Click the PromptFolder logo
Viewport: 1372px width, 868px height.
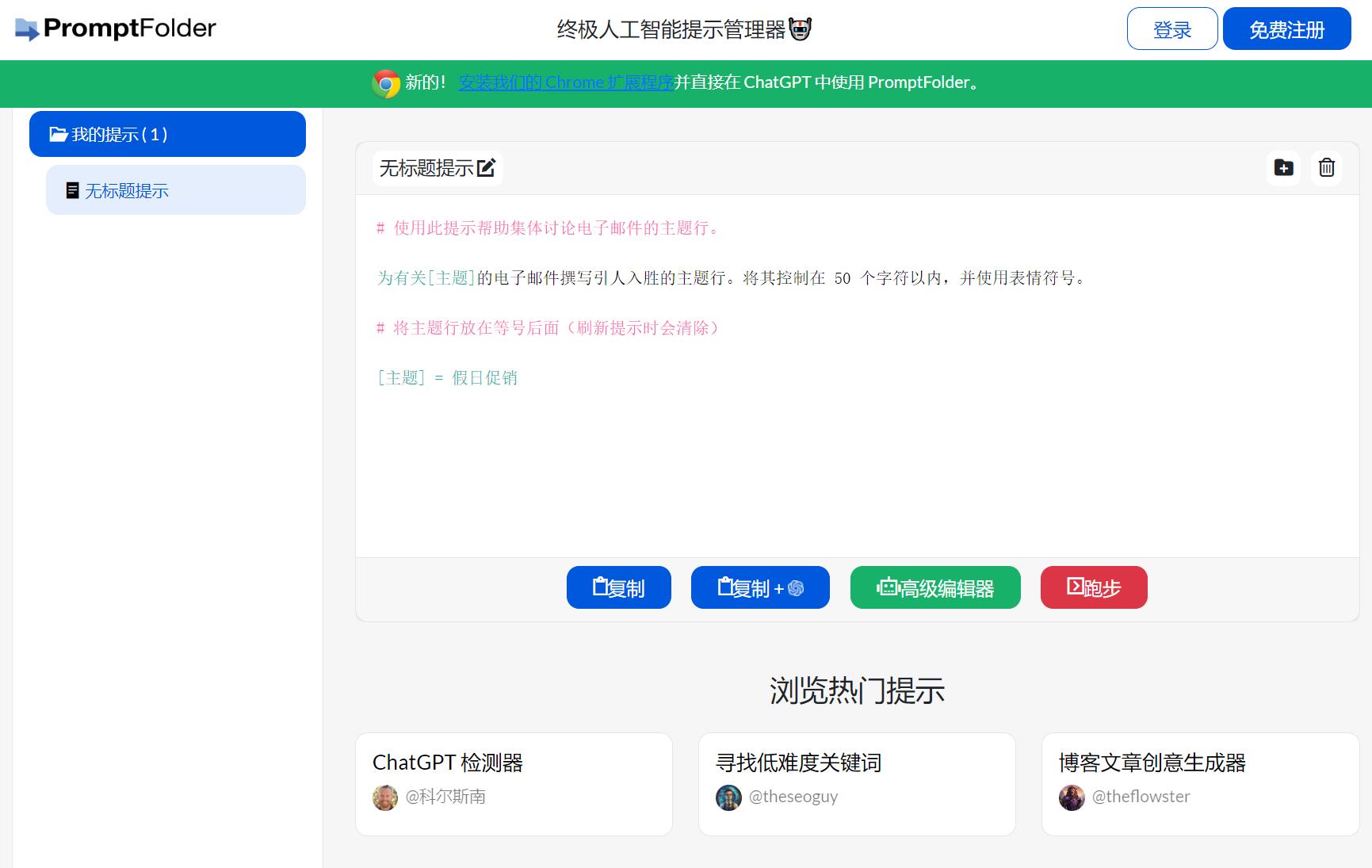click(x=116, y=29)
